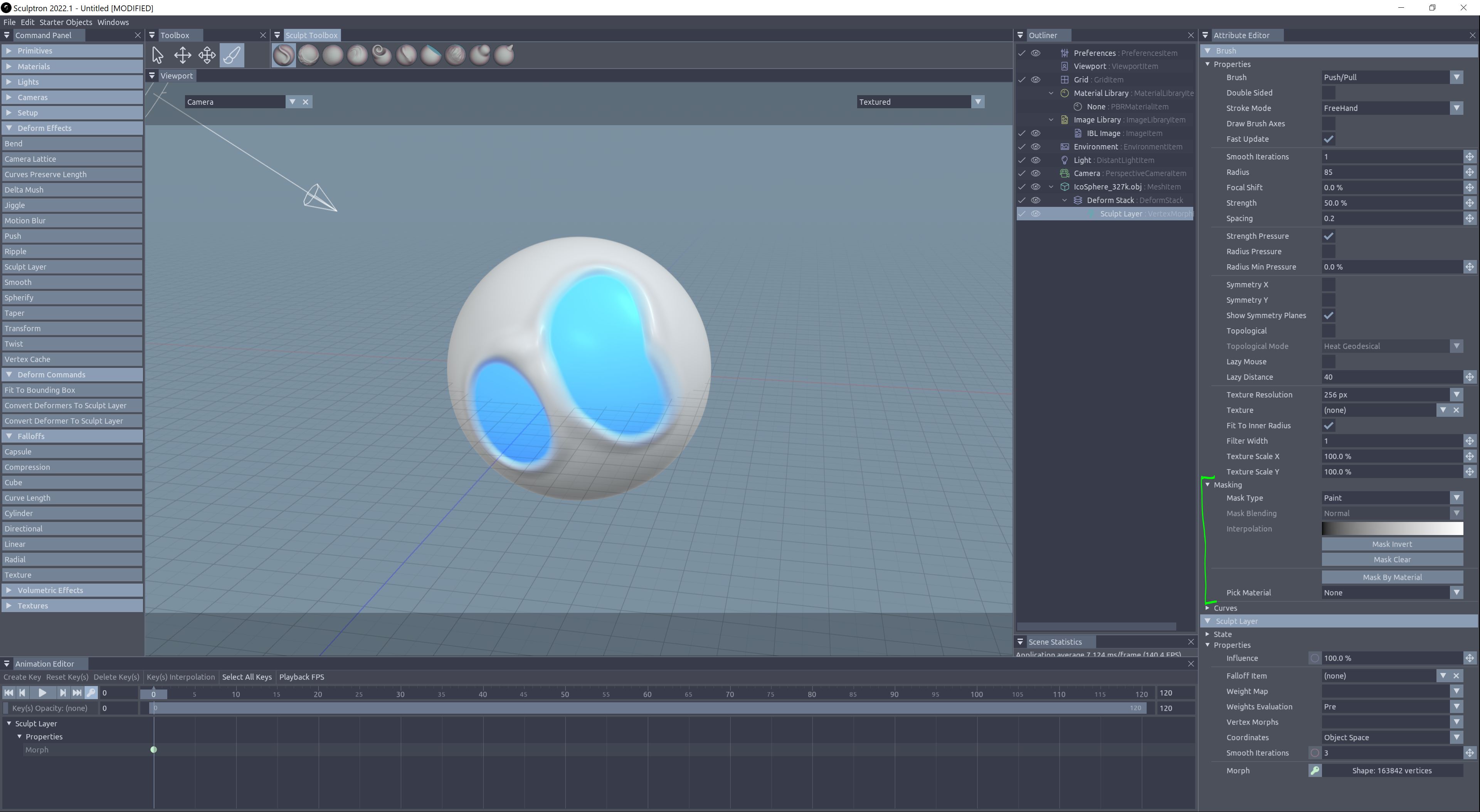Click the Mask Invert button
The width and height of the screenshot is (1480, 812).
pyautogui.click(x=1391, y=544)
